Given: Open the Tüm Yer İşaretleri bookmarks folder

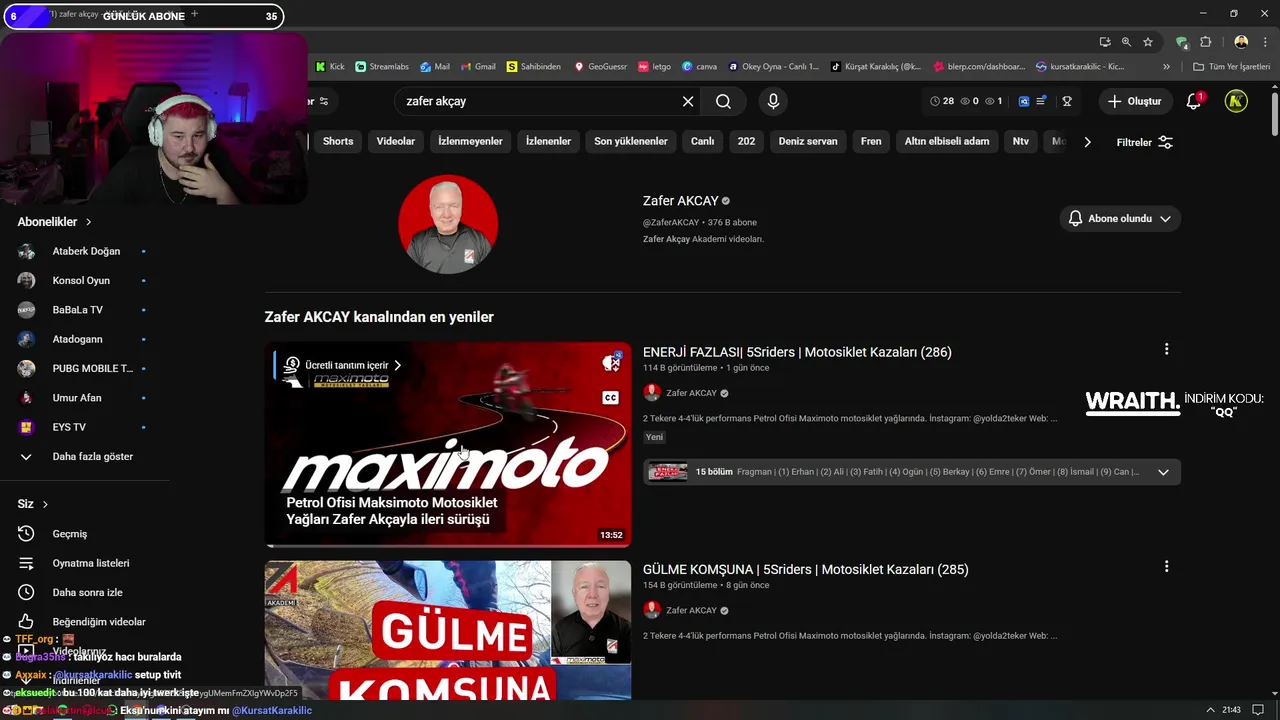Looking at the screenshot, I should (x=1231, y=67).
